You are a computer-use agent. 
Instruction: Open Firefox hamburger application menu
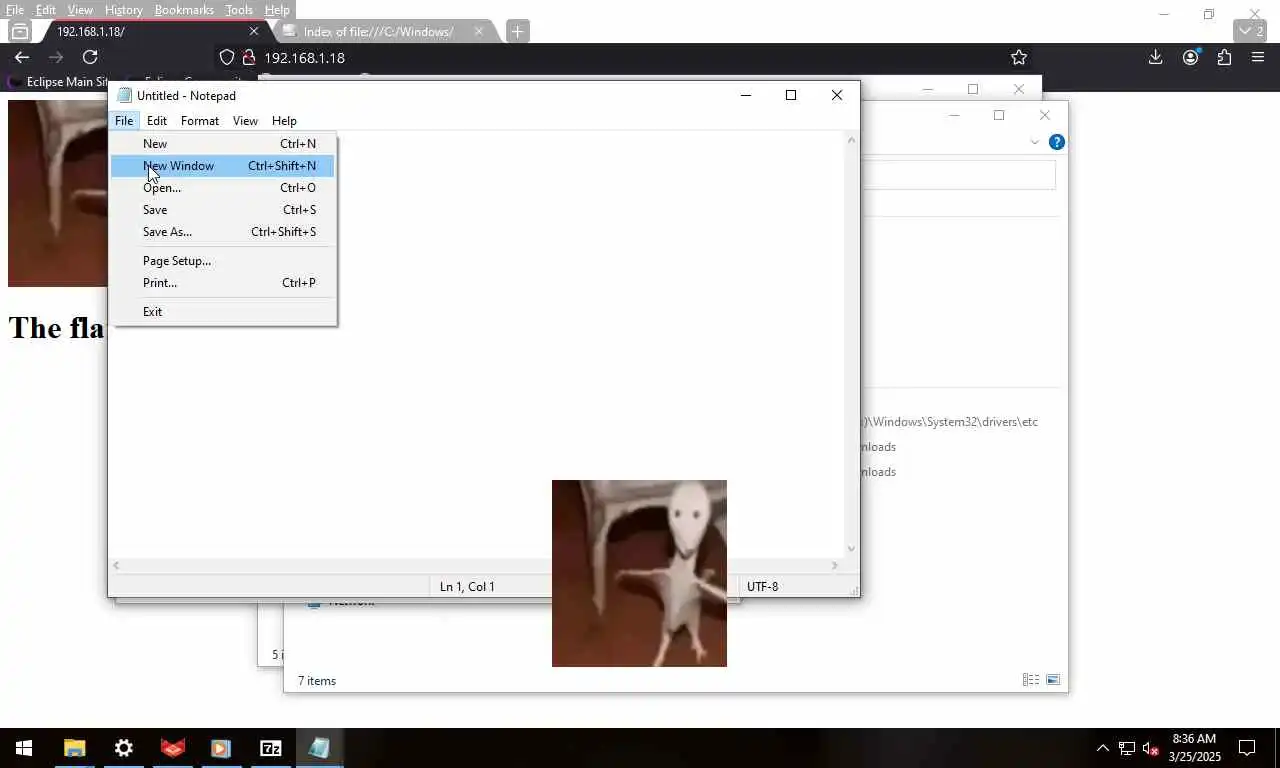(x=1258, y=58)
